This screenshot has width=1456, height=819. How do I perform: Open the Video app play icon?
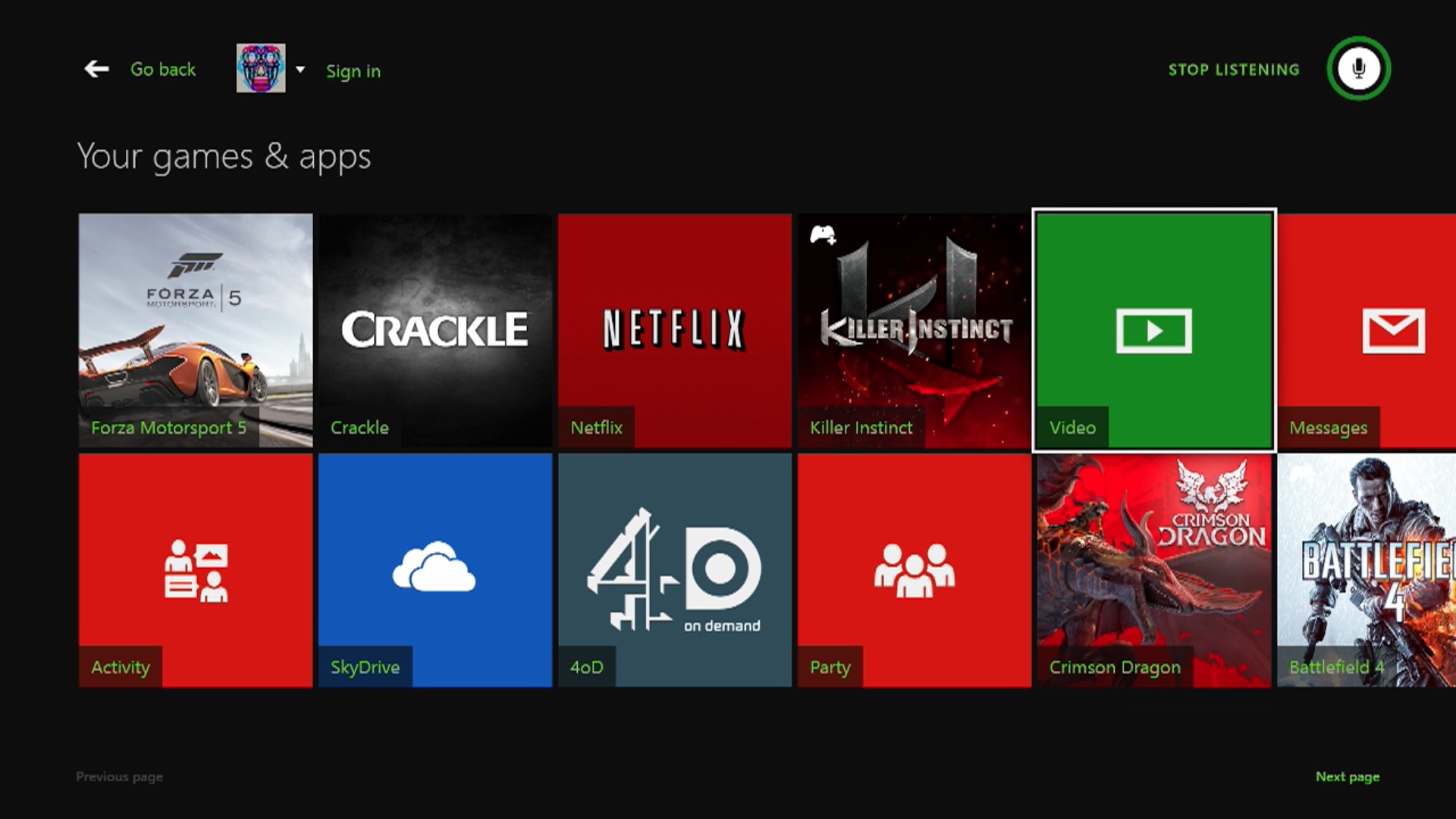pyautogui.click(x=1154, y=331)
